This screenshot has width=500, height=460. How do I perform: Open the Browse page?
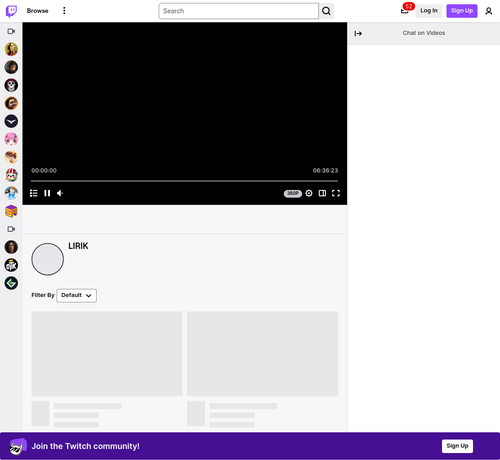pyautogui.click(x=37, y=11)
